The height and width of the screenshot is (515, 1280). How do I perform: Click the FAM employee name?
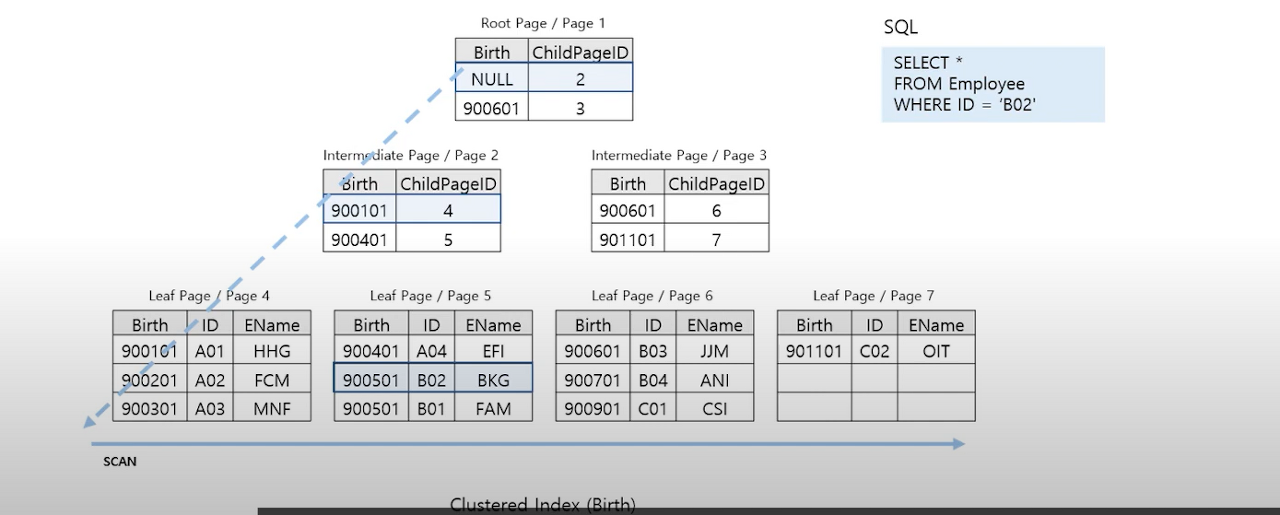click(493, 408)
